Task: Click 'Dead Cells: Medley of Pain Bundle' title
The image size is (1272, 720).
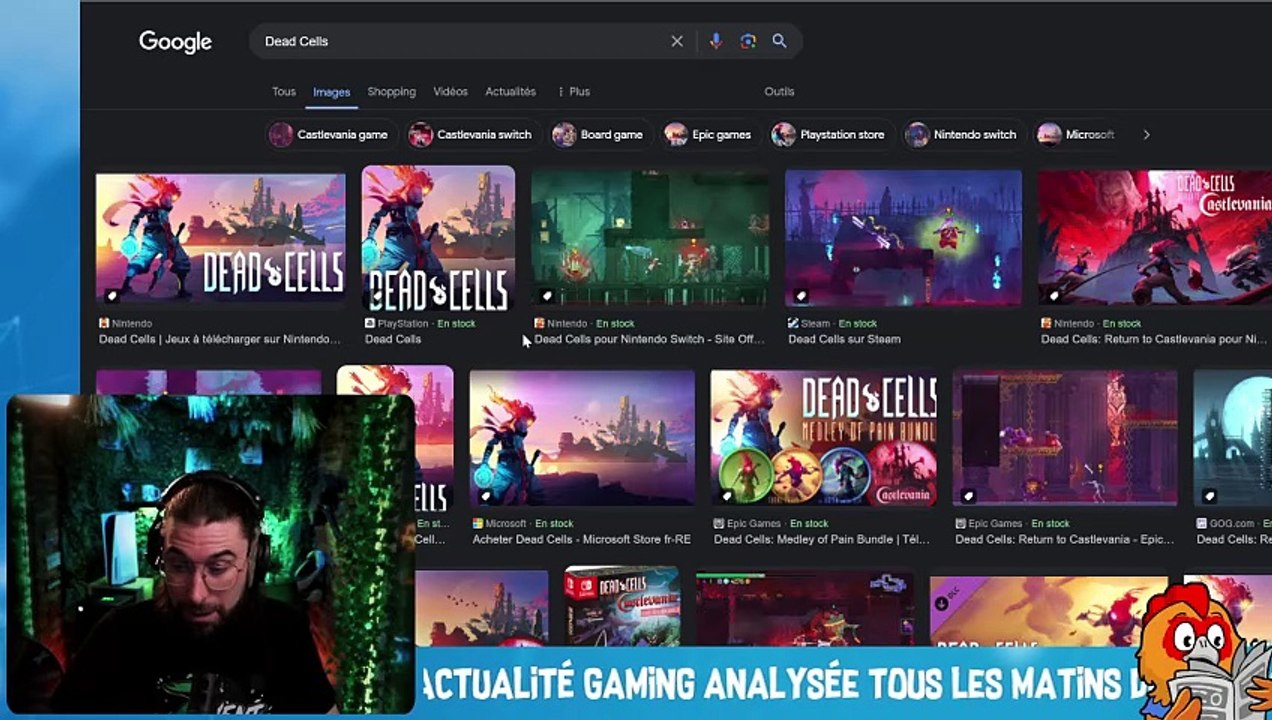Action: [x=821, y=539]
